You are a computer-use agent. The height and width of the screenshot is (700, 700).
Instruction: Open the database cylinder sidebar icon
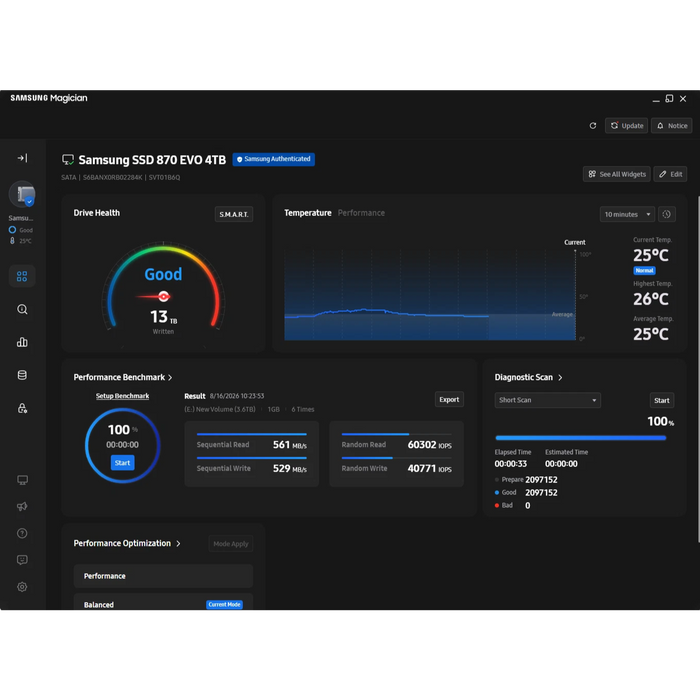tap(22, 375)
